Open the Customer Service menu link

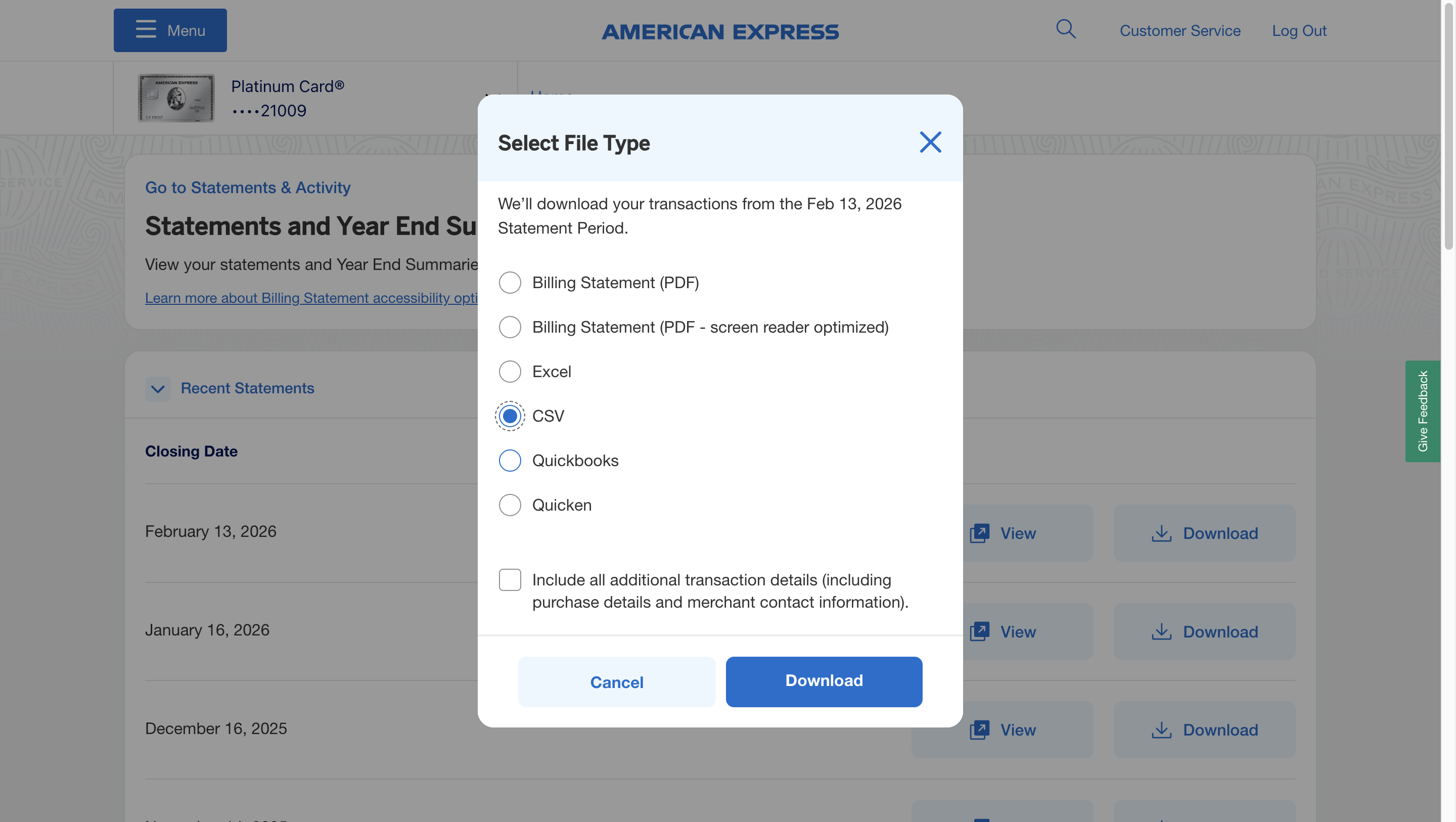[x=1180, y=30]
